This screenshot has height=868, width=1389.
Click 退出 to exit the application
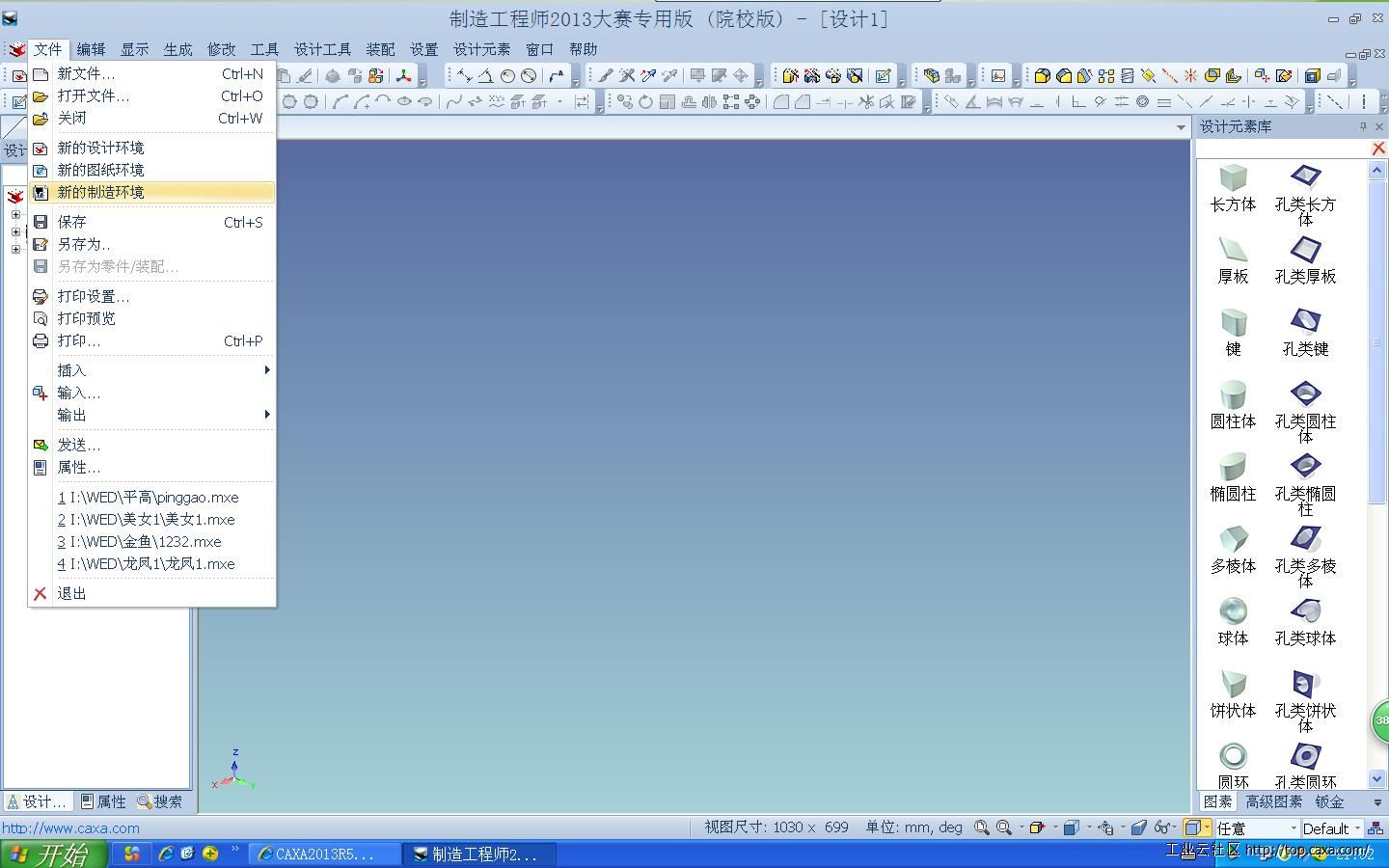[152, 594]
